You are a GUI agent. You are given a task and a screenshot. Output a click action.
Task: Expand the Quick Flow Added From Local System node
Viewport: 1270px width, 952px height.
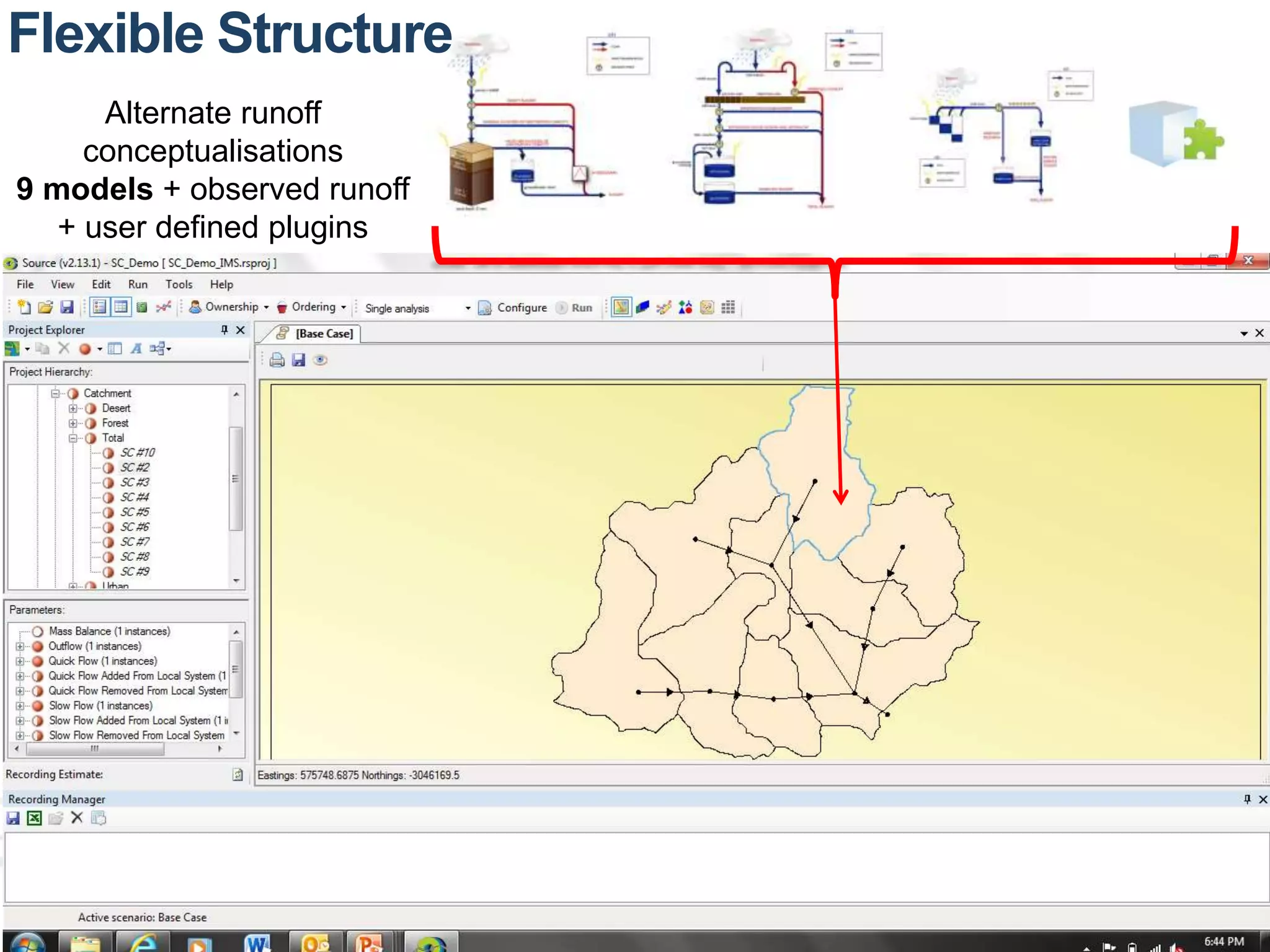[20, 676]
